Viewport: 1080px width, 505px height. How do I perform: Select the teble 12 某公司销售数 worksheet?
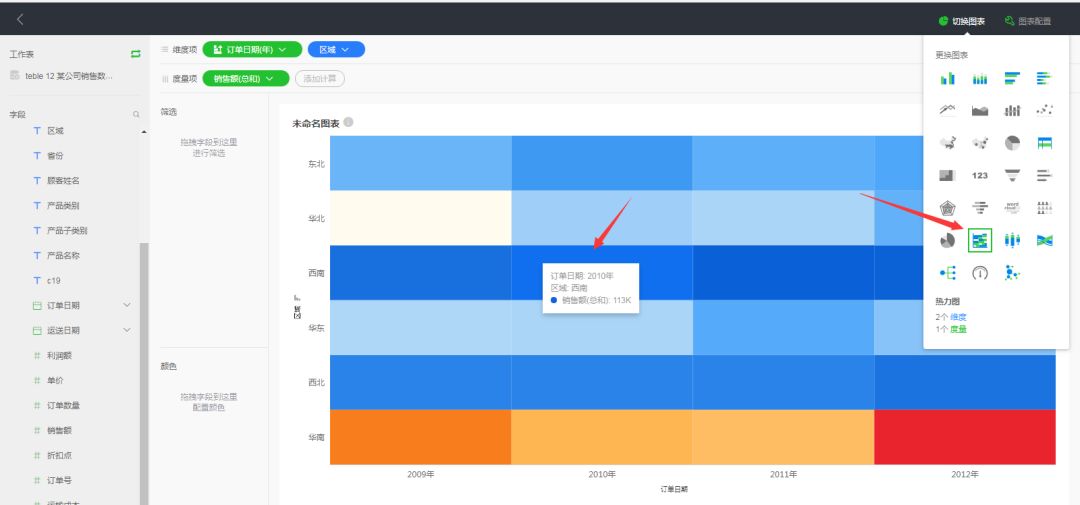[x=61, y=76]
